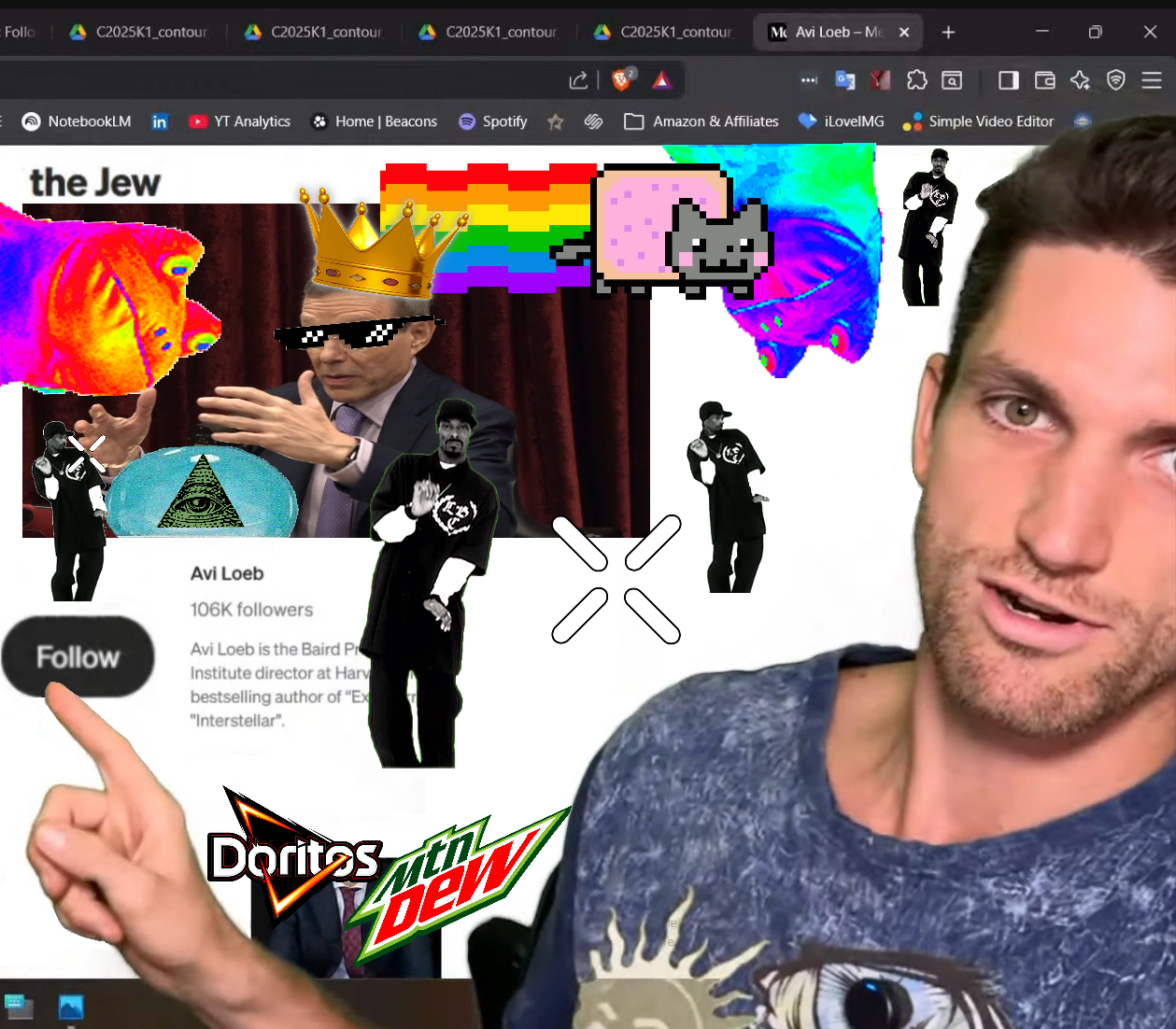Click the Avi Loeb profile name
1176x1029 pixels.
(227, 573)
